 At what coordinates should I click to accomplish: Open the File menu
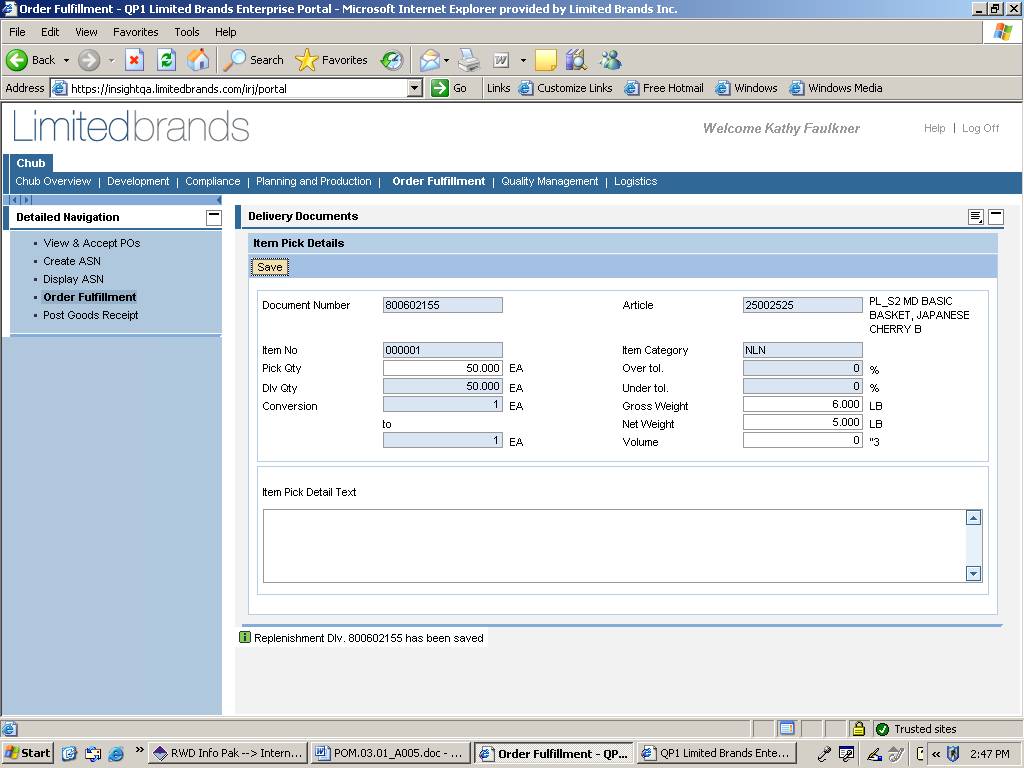pyautogui.click(x=17, y=32)
